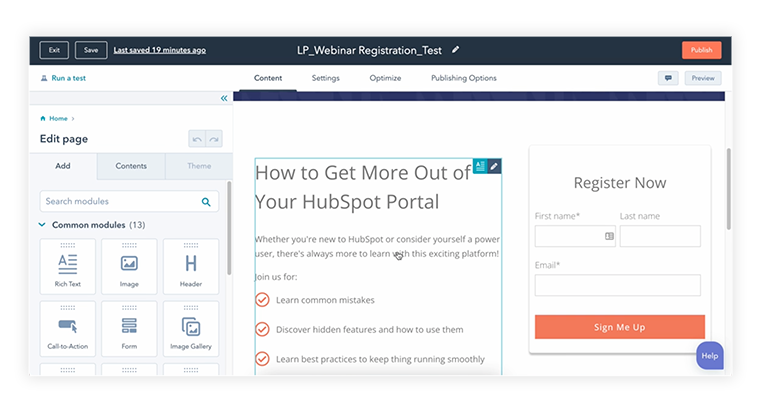
Task: Select the Theme tab in sidebar
Action: (x=199, y=166)
